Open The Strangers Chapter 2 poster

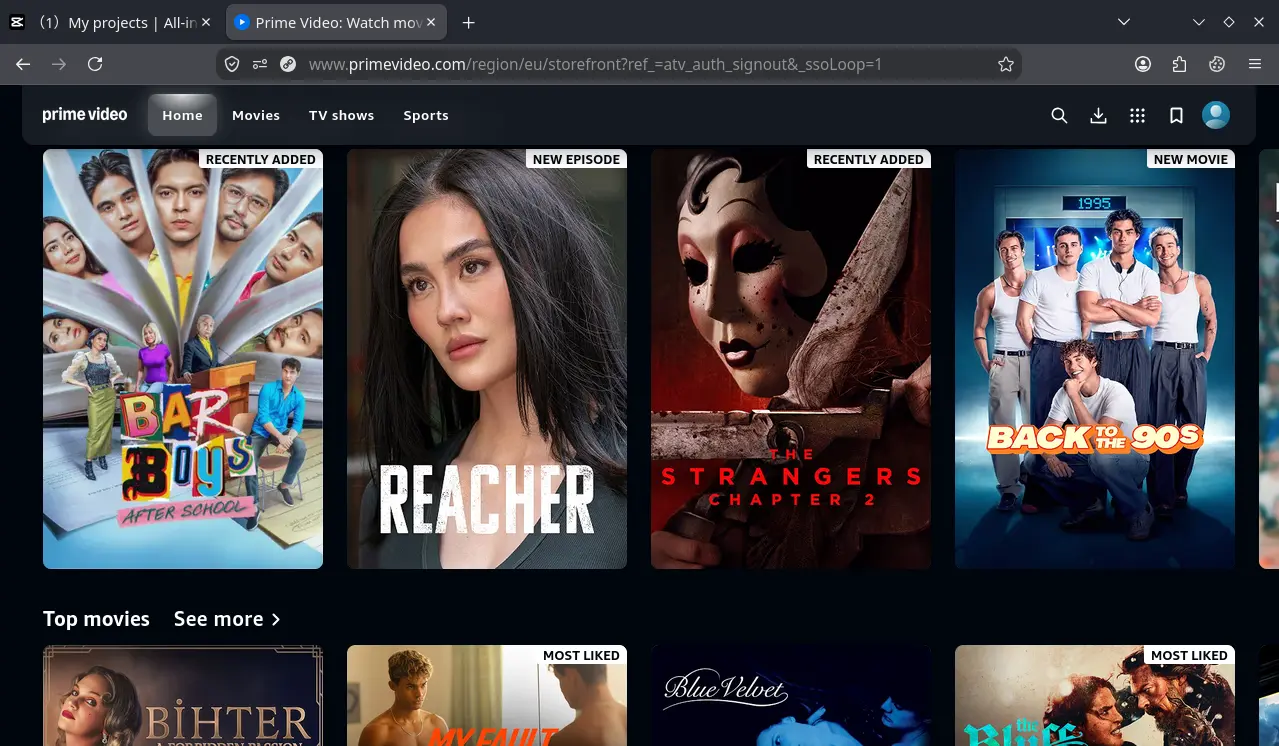(x=791, y=359)
